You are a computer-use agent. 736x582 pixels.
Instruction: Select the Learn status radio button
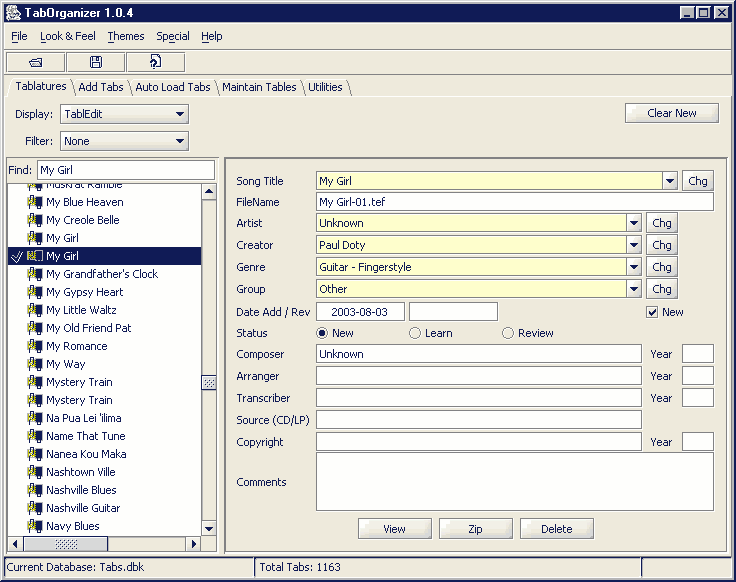coord(414,333)
